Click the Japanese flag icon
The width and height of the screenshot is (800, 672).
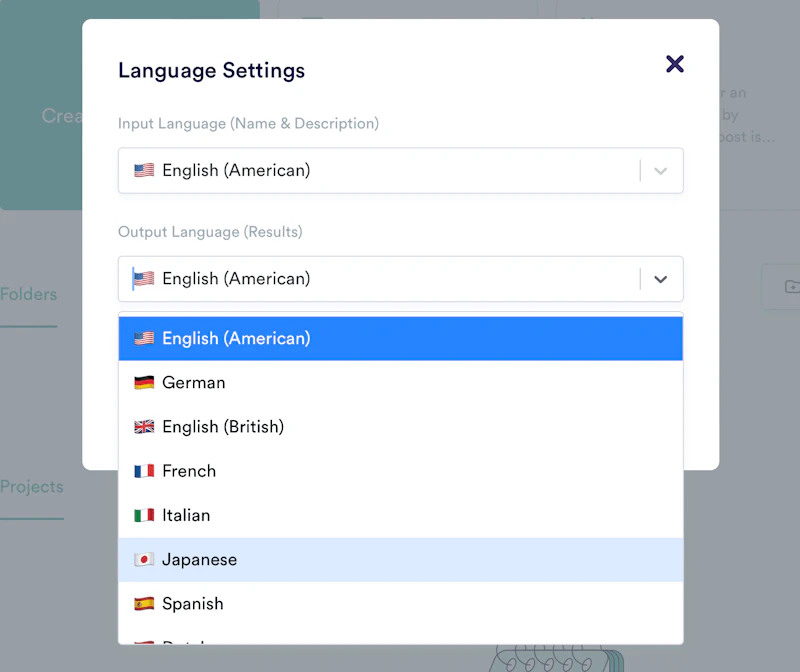tap(144, 560)
